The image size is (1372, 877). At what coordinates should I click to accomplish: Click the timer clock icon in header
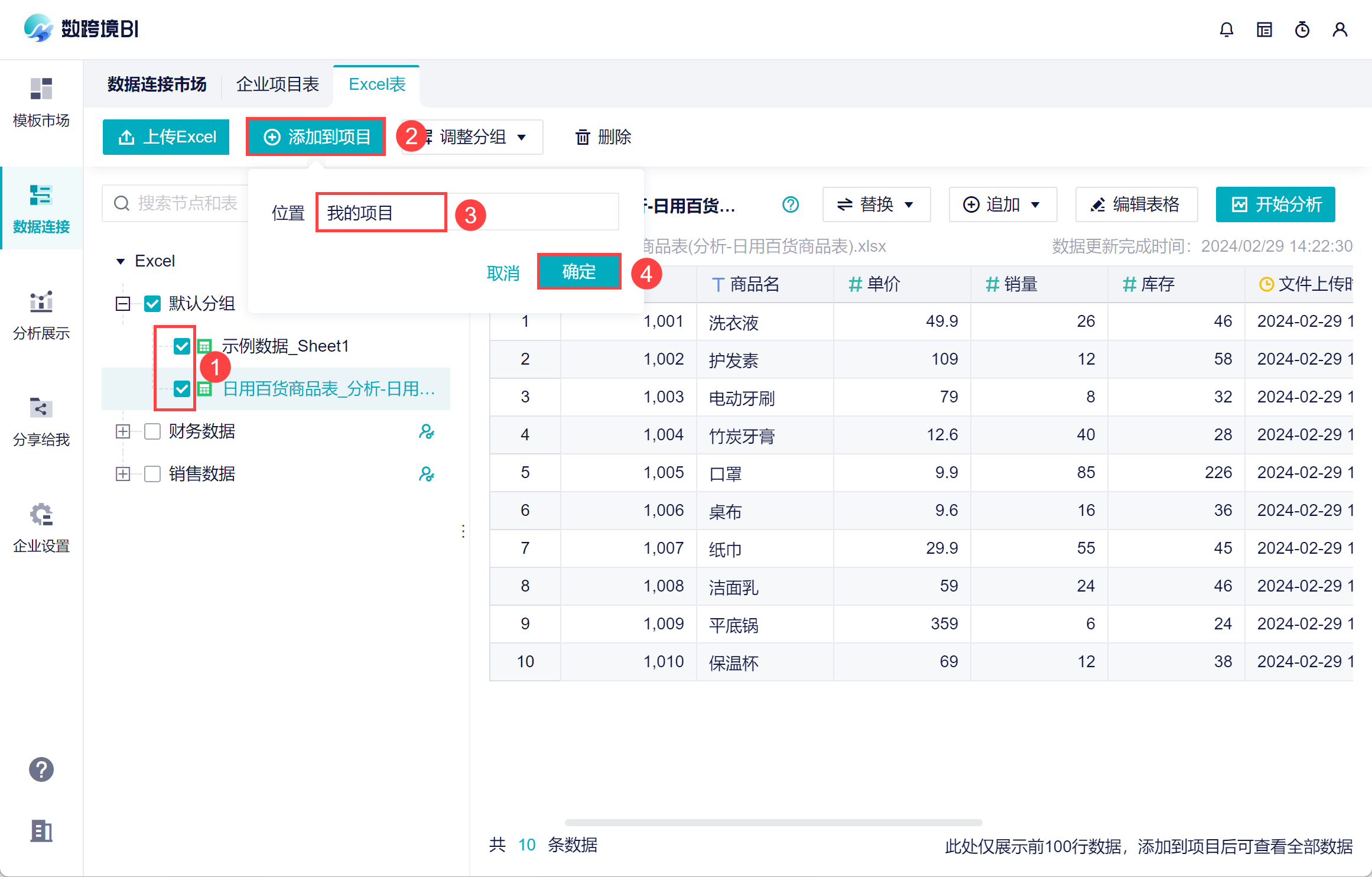(1302, 30)
